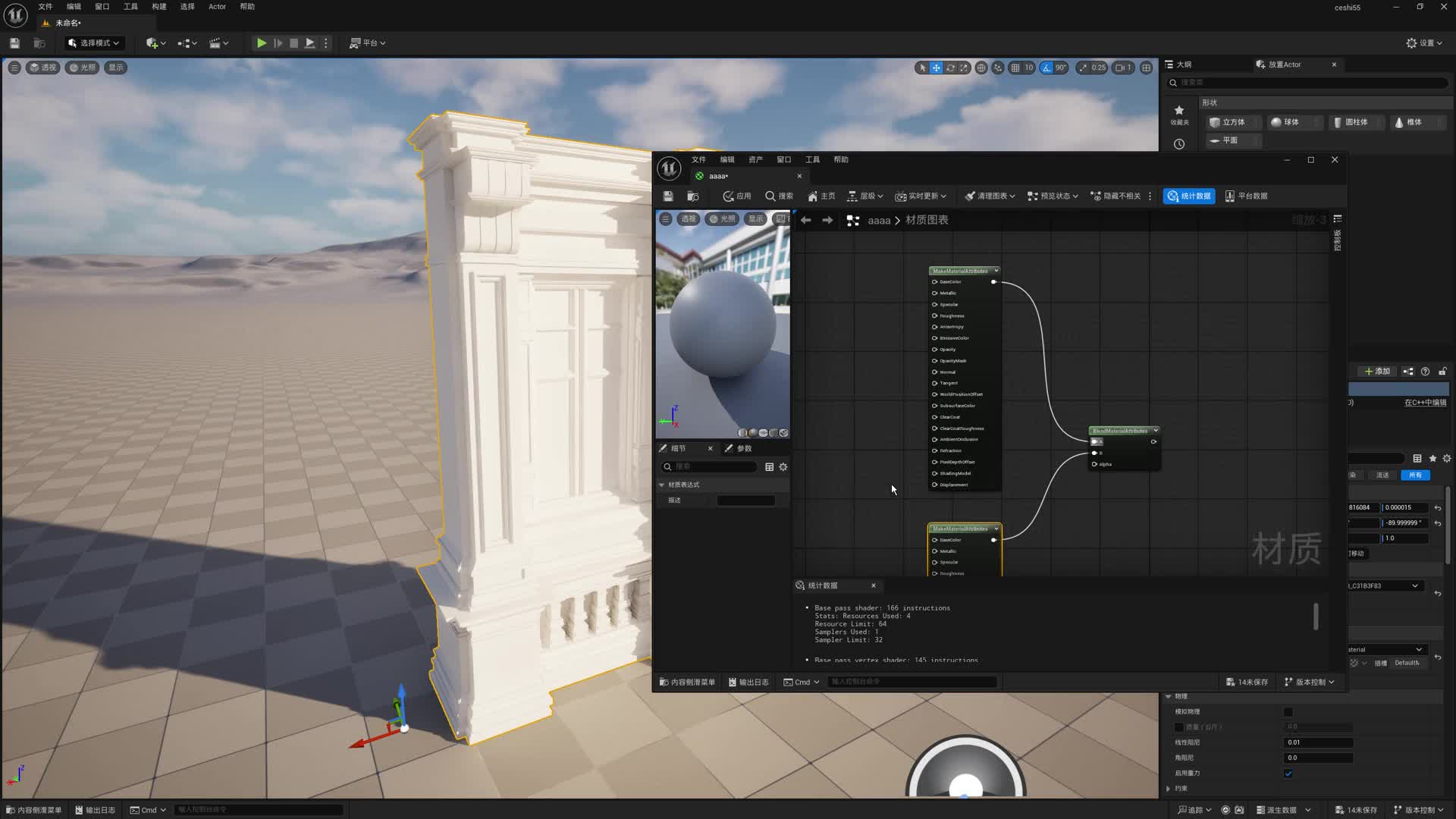The height and width of the screenshot is (819, 1456).
Task: Click 主页 (Home) icon in material toolbar
Action: [821, 196]
